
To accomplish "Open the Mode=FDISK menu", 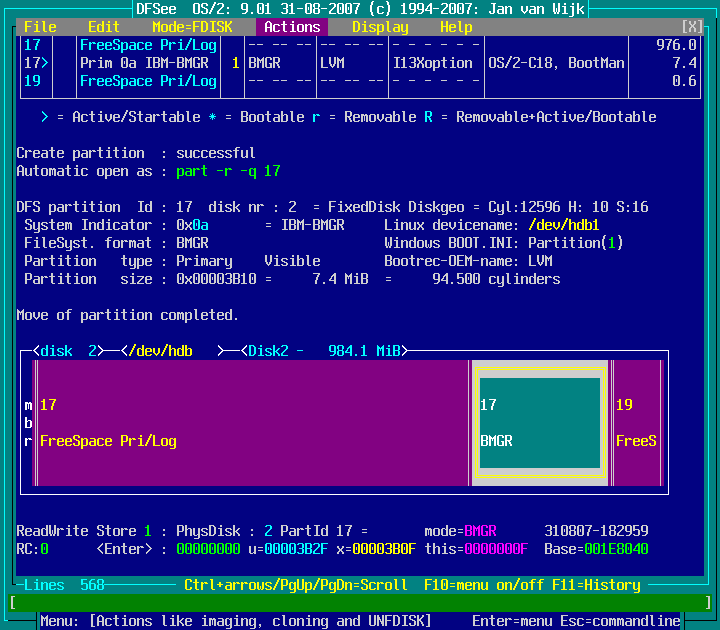I will [192, 27].
